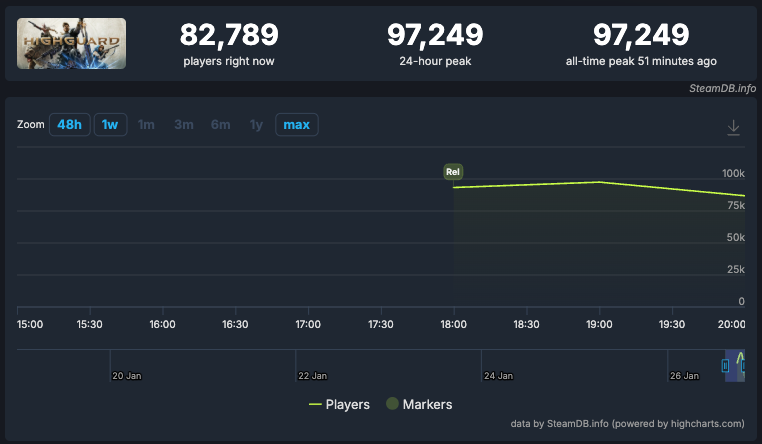Toggle the Players series in legend
The height and width of the screenshot is (444, 762).
[340, 404]
